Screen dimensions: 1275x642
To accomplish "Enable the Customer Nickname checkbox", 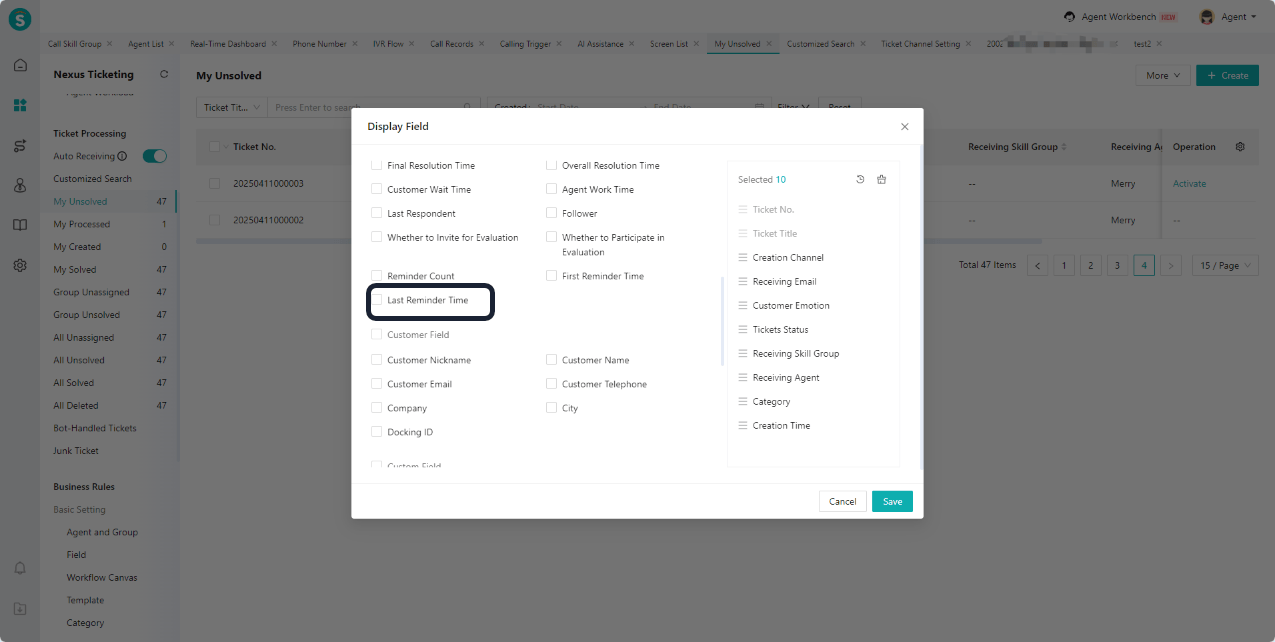I will coord(377,360).
